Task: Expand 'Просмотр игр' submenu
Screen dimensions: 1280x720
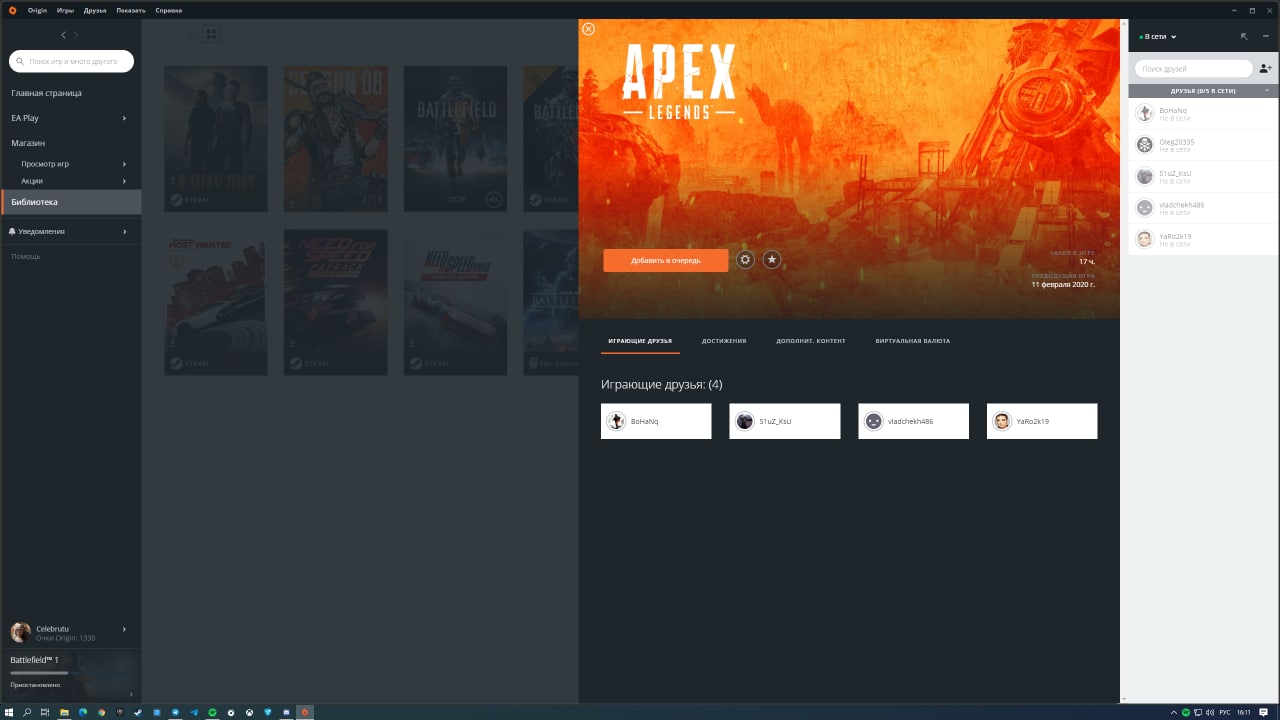Action: click(124, 164)
